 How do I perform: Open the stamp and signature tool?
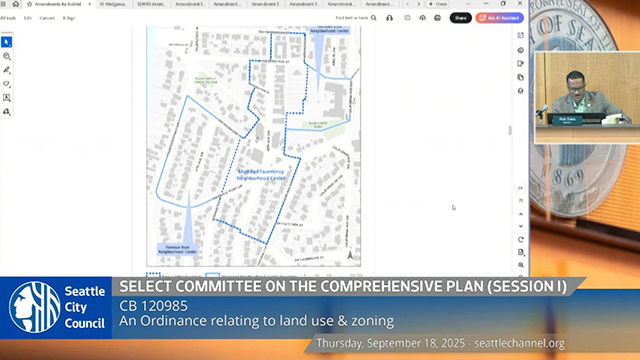tap(7, 111)
